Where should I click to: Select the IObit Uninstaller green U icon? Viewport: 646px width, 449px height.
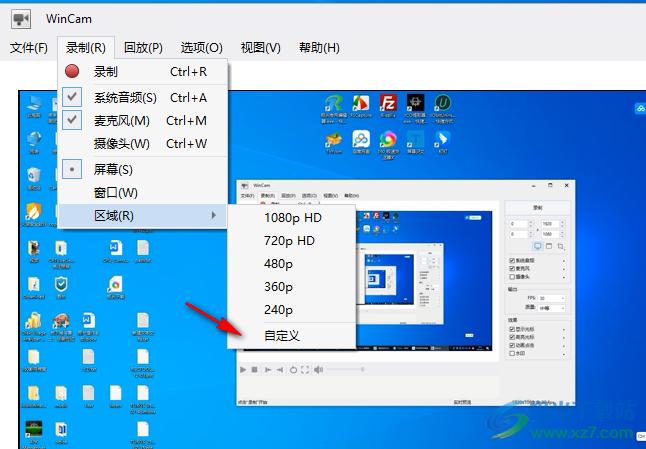click(x=443, y=103)
